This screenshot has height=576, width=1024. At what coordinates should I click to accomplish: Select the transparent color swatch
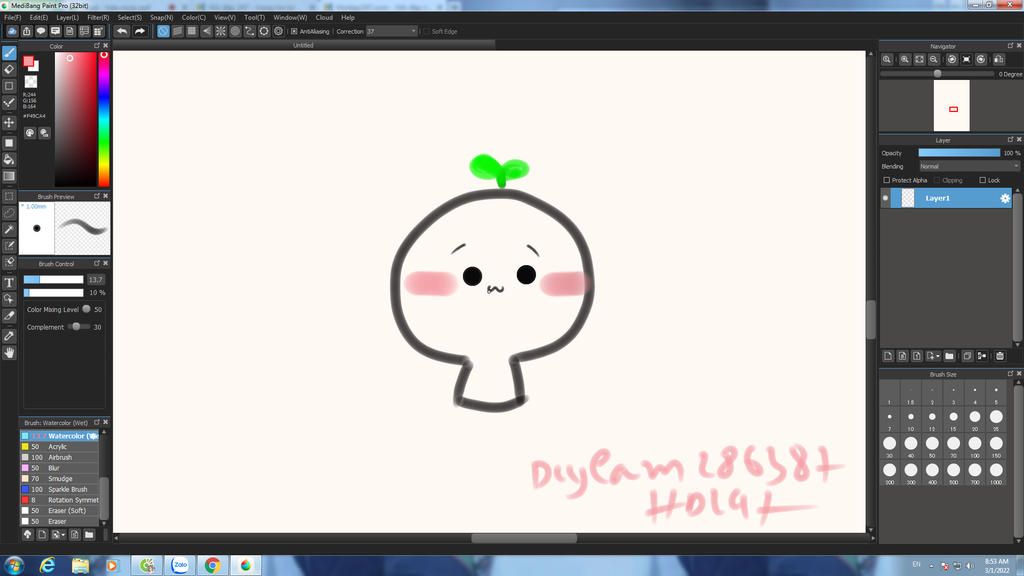tap(31, 82)
